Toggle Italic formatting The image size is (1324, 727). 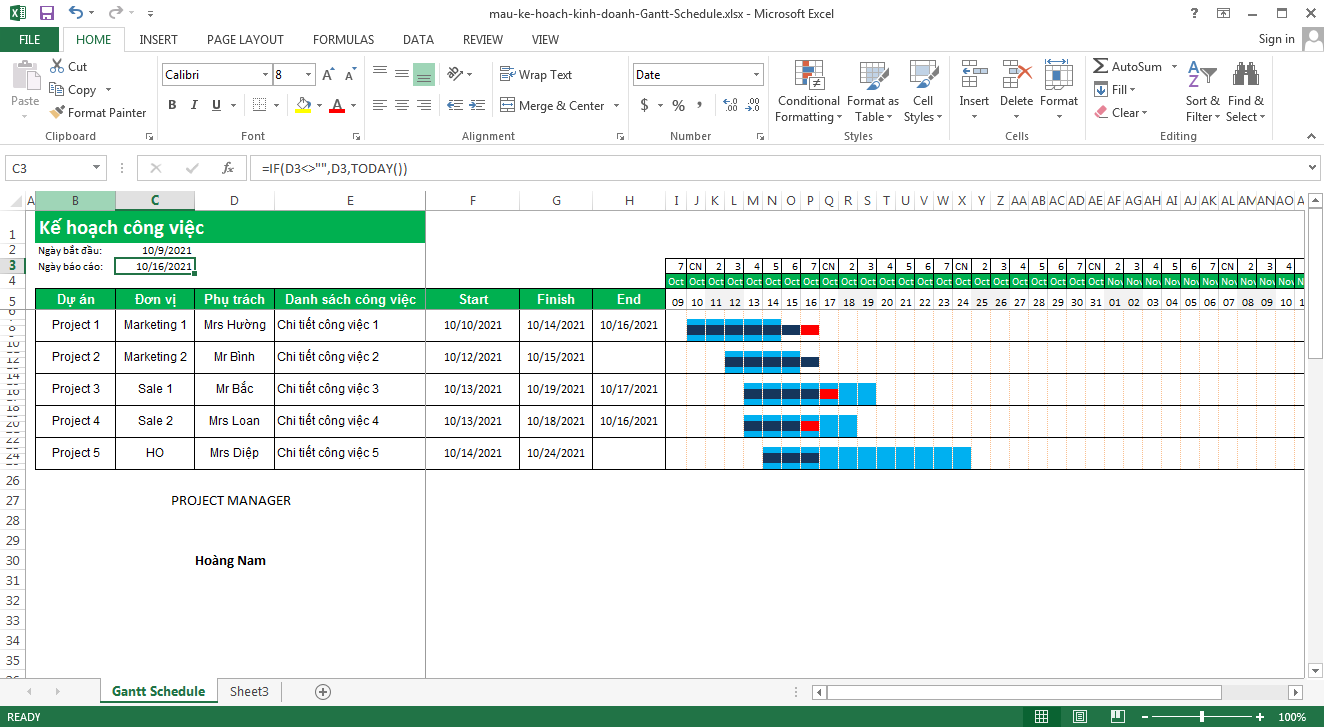pyautogui.click(x=195, y=105)
